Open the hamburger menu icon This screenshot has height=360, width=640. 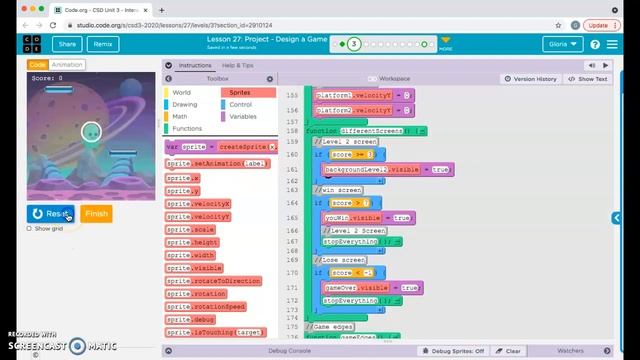(612, 44)
